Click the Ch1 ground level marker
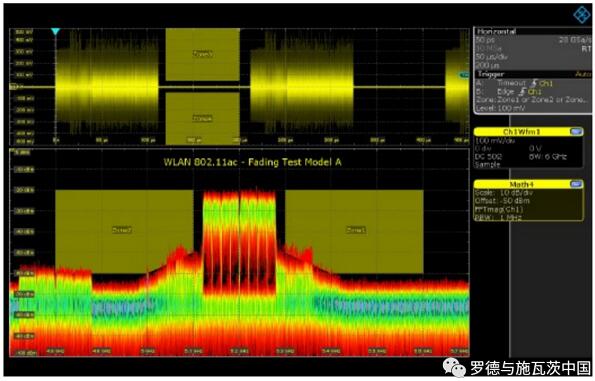Viewport: 595px width, 381px height. pos(13,87)
